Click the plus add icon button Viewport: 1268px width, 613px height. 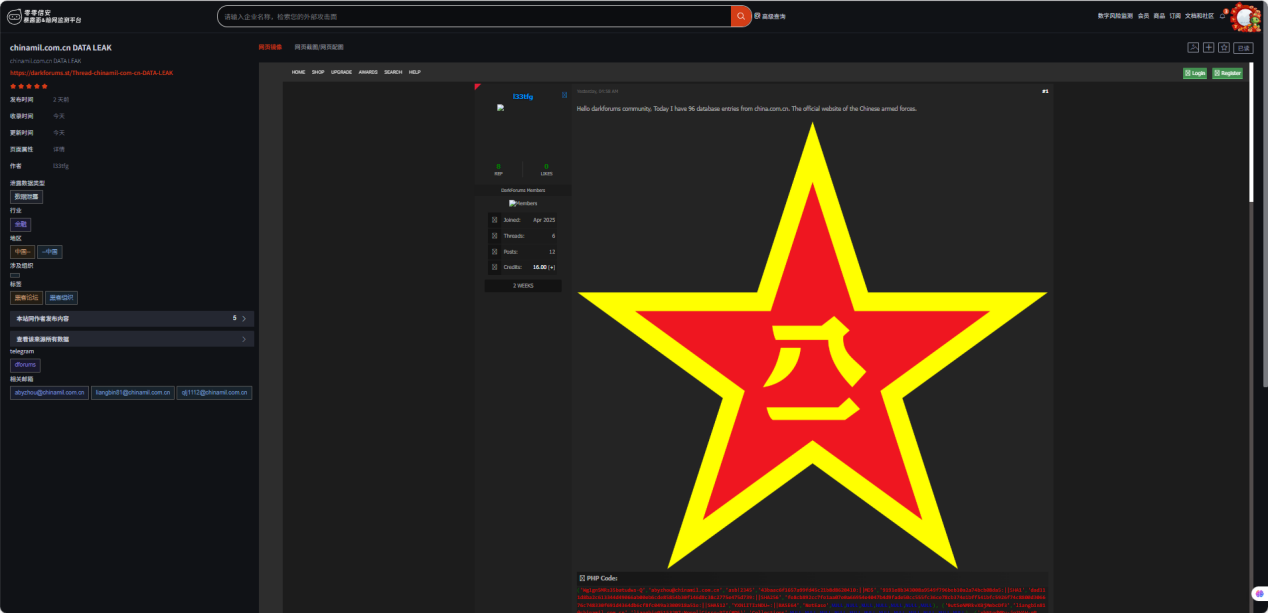[x=1208, y=47]
